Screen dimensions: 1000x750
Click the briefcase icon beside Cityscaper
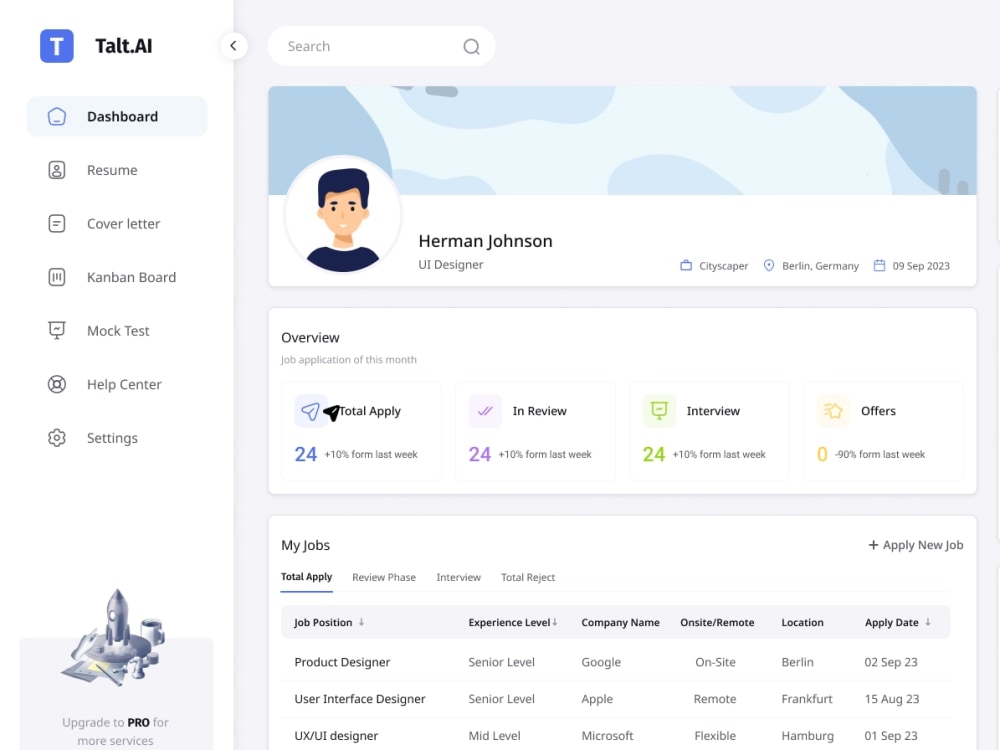click(x=686, y=265)
